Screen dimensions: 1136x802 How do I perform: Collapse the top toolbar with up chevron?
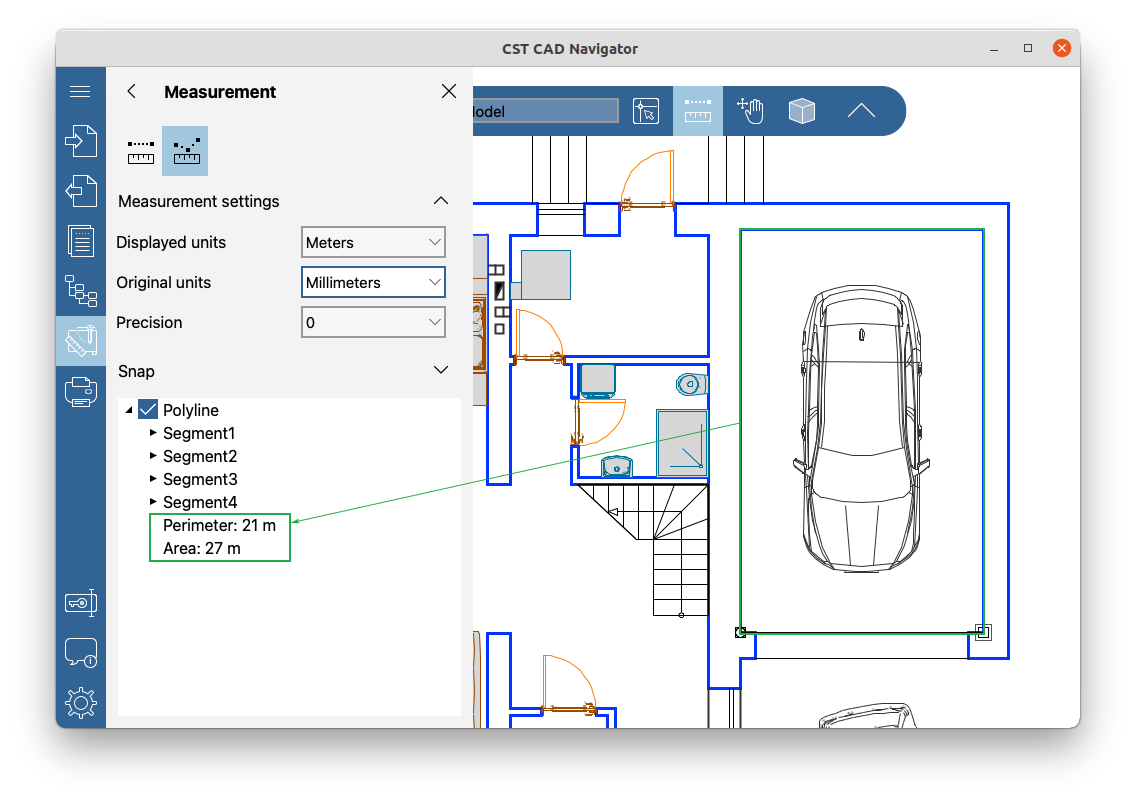coord(861,111)
